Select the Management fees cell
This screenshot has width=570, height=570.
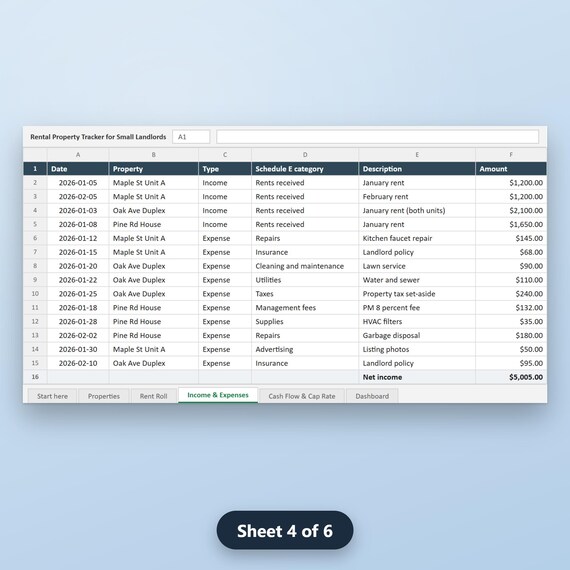tap(305, 308)
